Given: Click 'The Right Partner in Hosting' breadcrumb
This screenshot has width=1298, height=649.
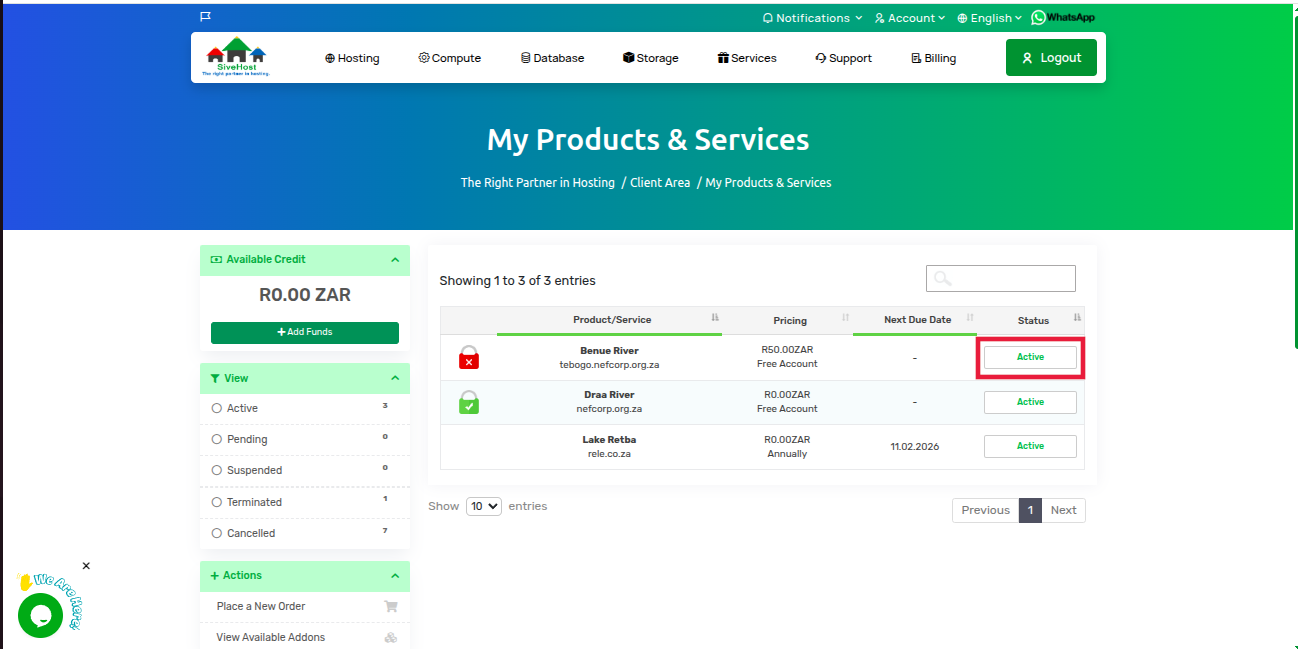Looking at the screenshot, I should pyautogui.click(x=537, y=183).
